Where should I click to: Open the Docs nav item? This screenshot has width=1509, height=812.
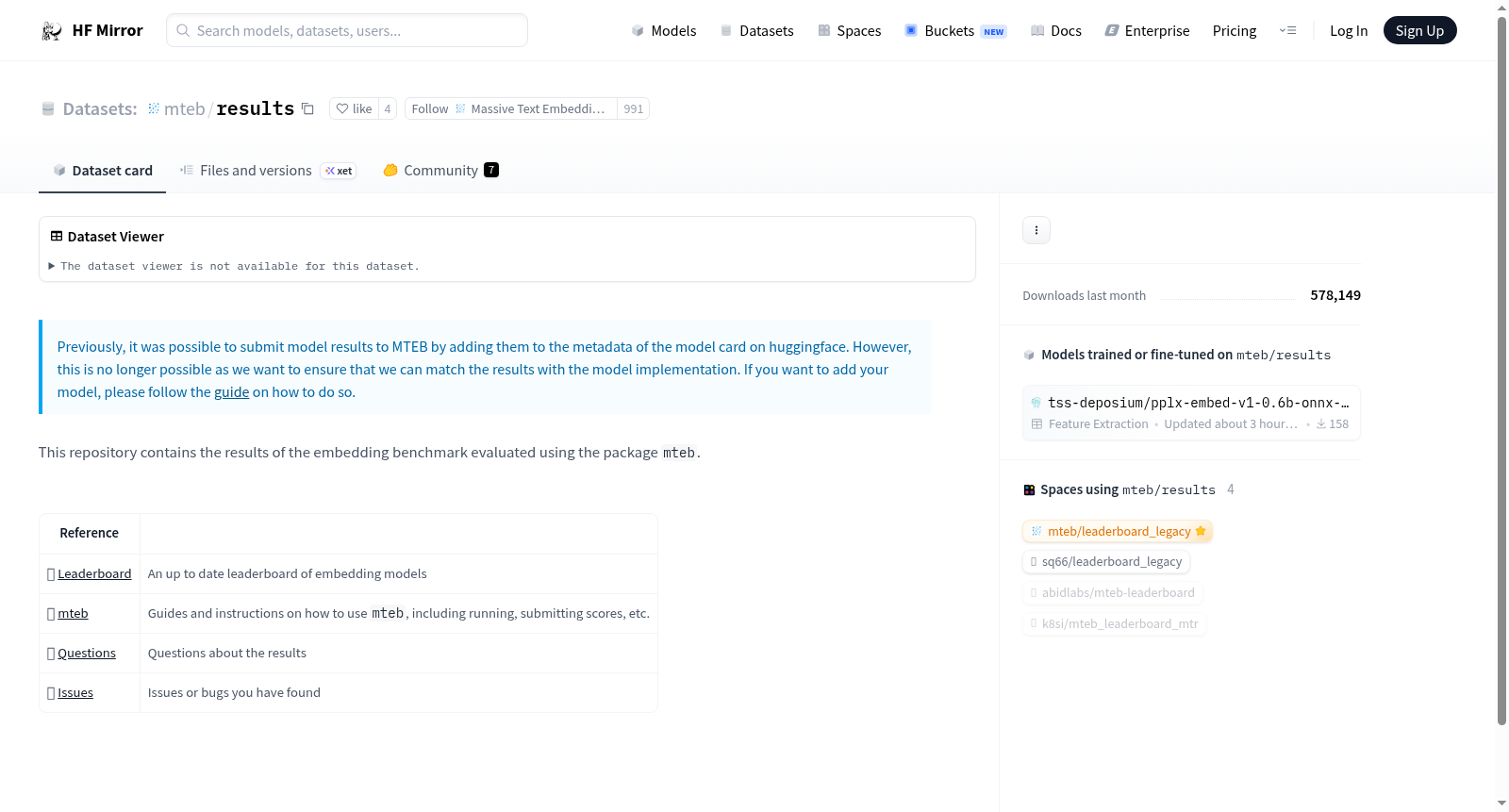click(1055, 30)
